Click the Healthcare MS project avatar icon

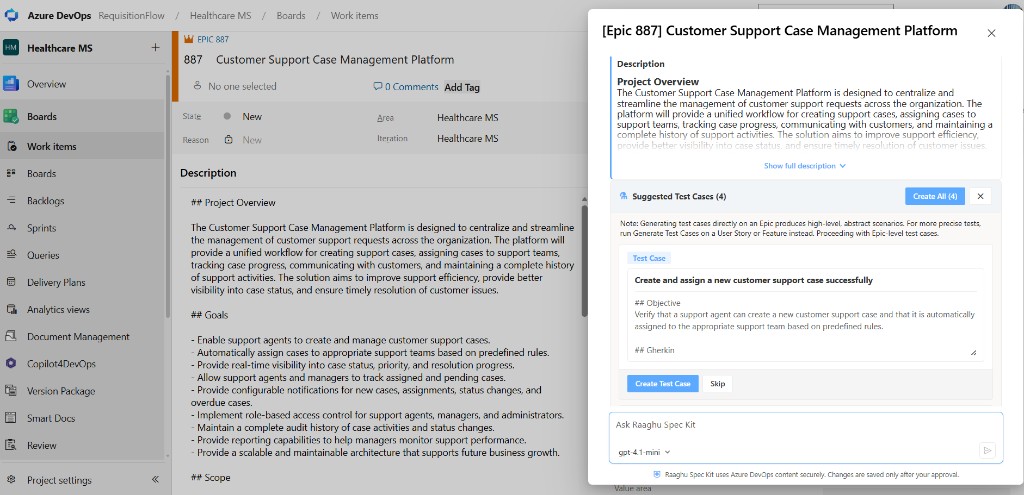point(11,48)
